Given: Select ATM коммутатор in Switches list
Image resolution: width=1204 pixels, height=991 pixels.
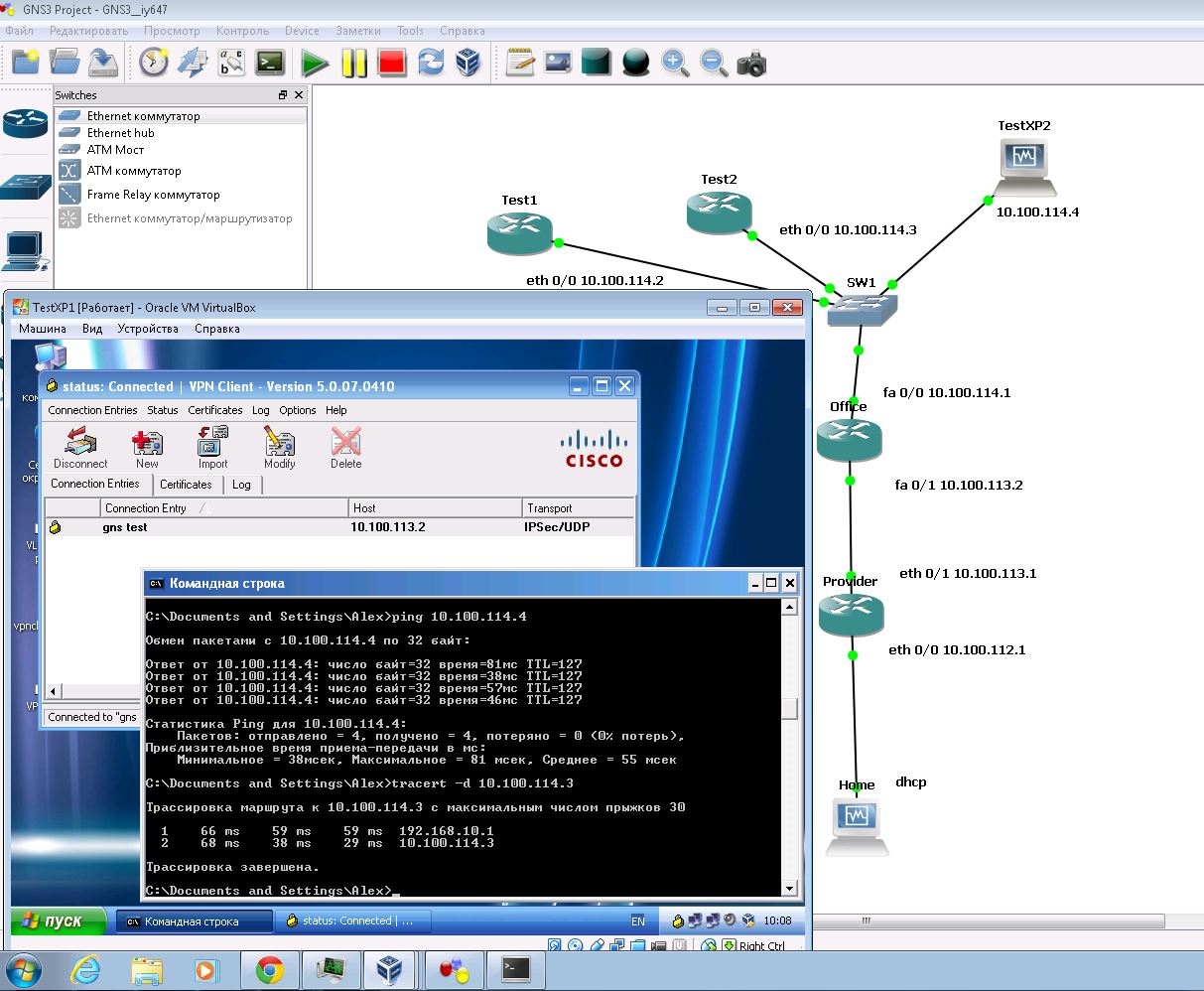Looking at the screenshot, I should pos(182,171).
